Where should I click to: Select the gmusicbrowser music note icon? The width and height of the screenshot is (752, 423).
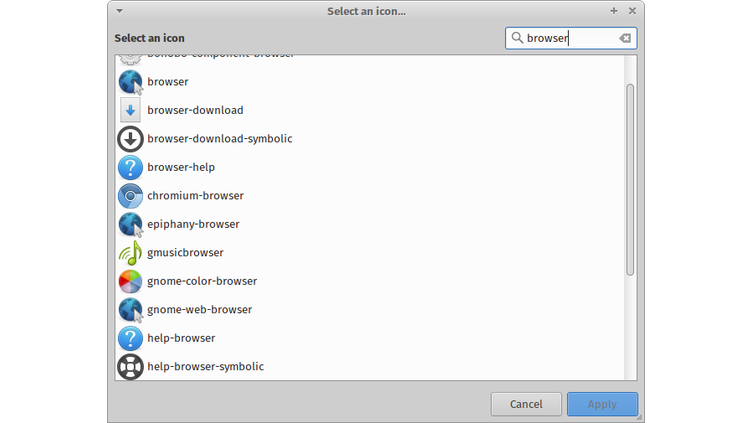pos(131,253)
